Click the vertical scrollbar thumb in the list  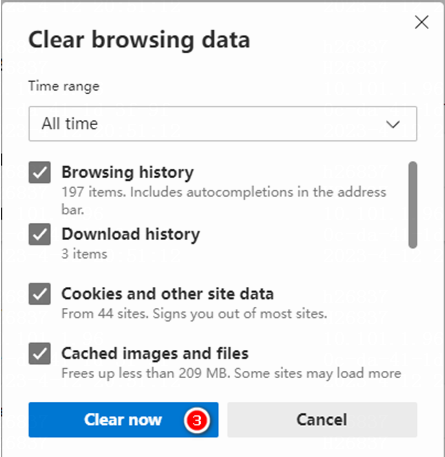[x=413, y=205]
